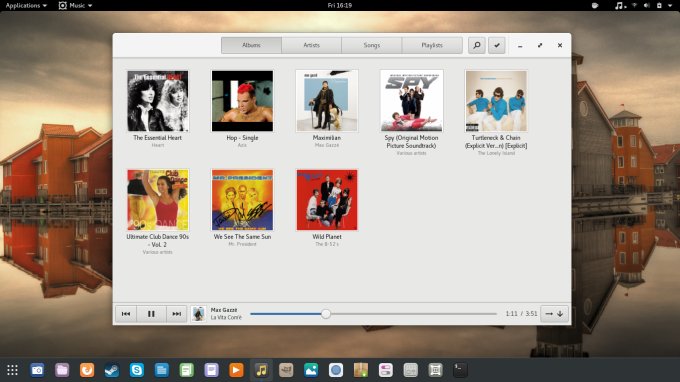Open the Spy soundtrack album cover
Image resolution: width=680 pixels, height=382 pixels.
412,101
